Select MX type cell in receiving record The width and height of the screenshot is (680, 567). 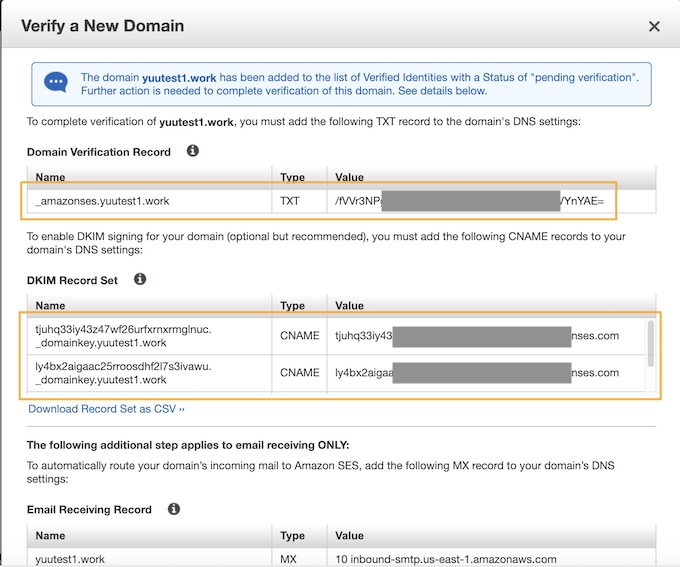pos(288,559)
